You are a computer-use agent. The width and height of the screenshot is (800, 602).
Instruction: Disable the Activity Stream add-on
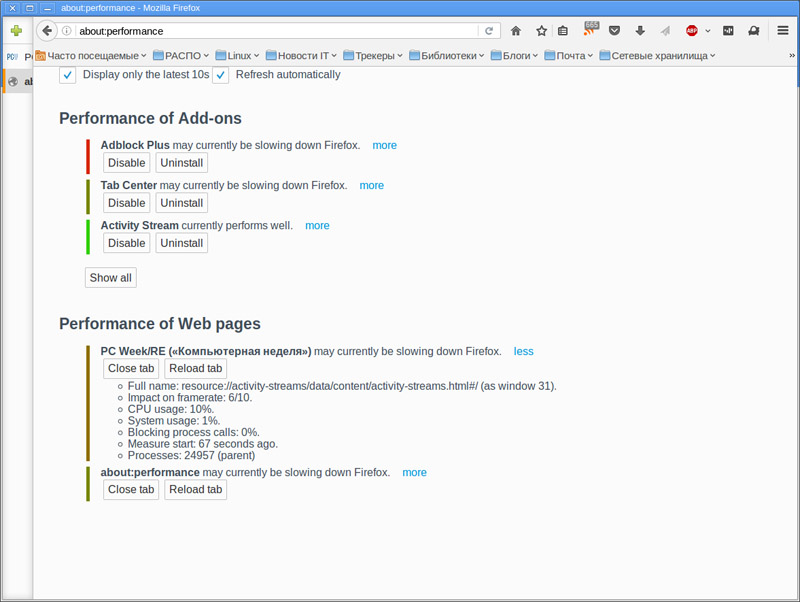coord(127,243)
